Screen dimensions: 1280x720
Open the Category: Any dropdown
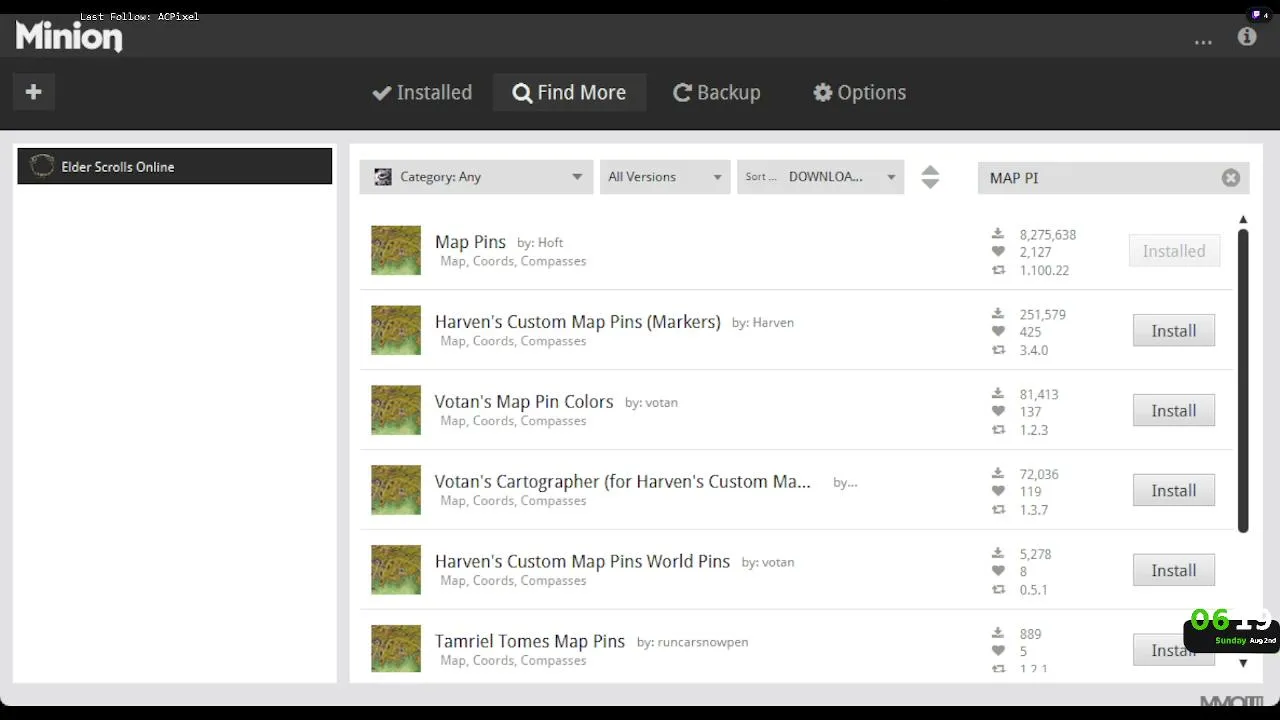click(477, 177)
